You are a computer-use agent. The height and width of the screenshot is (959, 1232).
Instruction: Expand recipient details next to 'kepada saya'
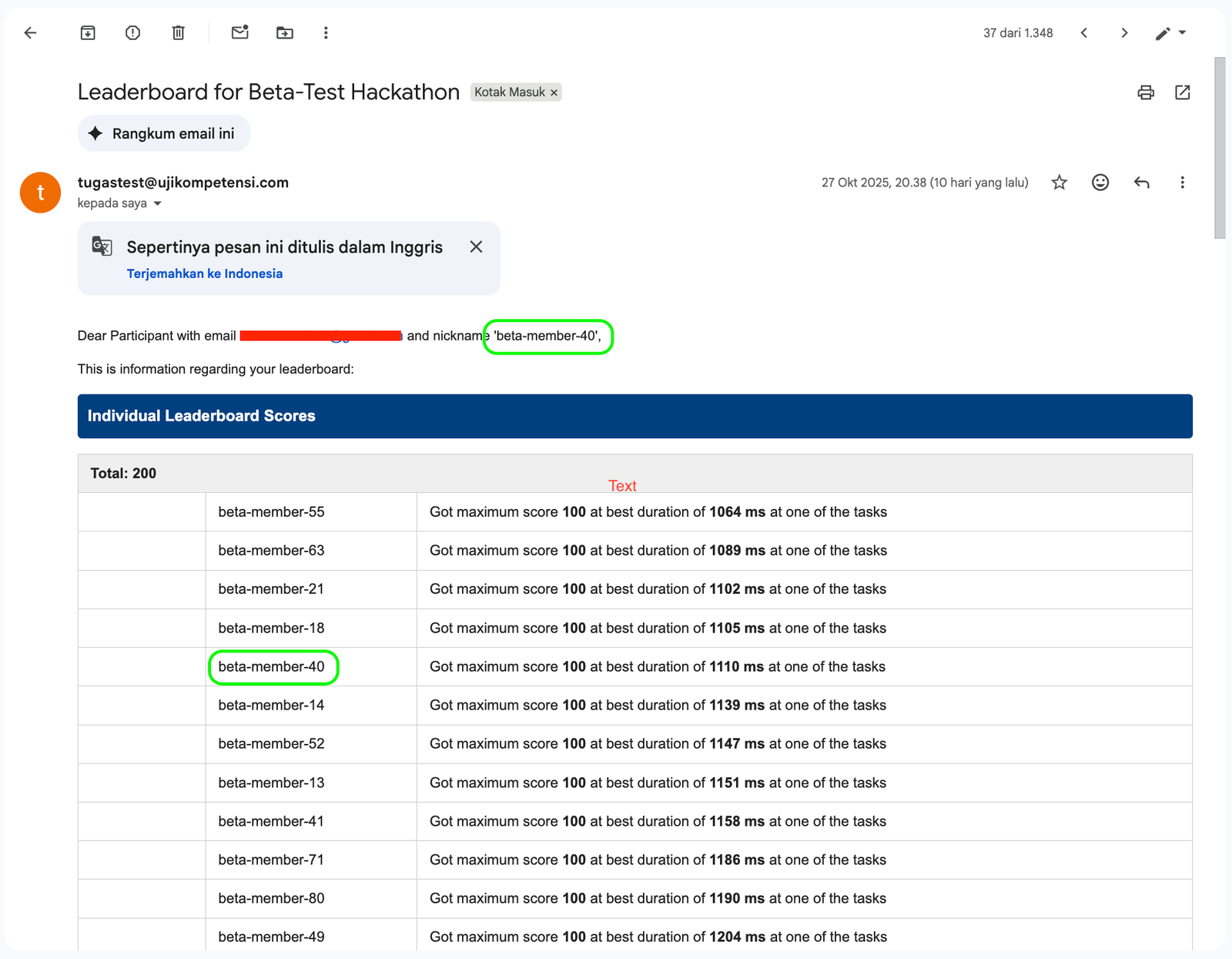pos(158,203)
